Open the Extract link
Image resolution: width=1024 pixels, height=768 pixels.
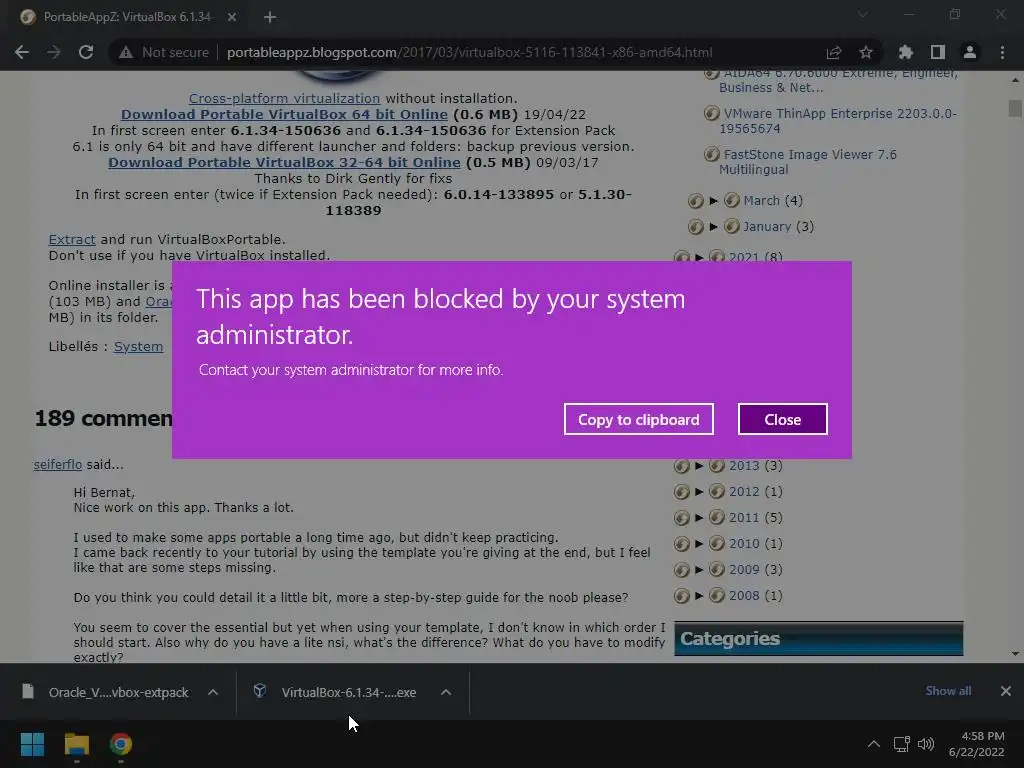[x=72, y=240]
